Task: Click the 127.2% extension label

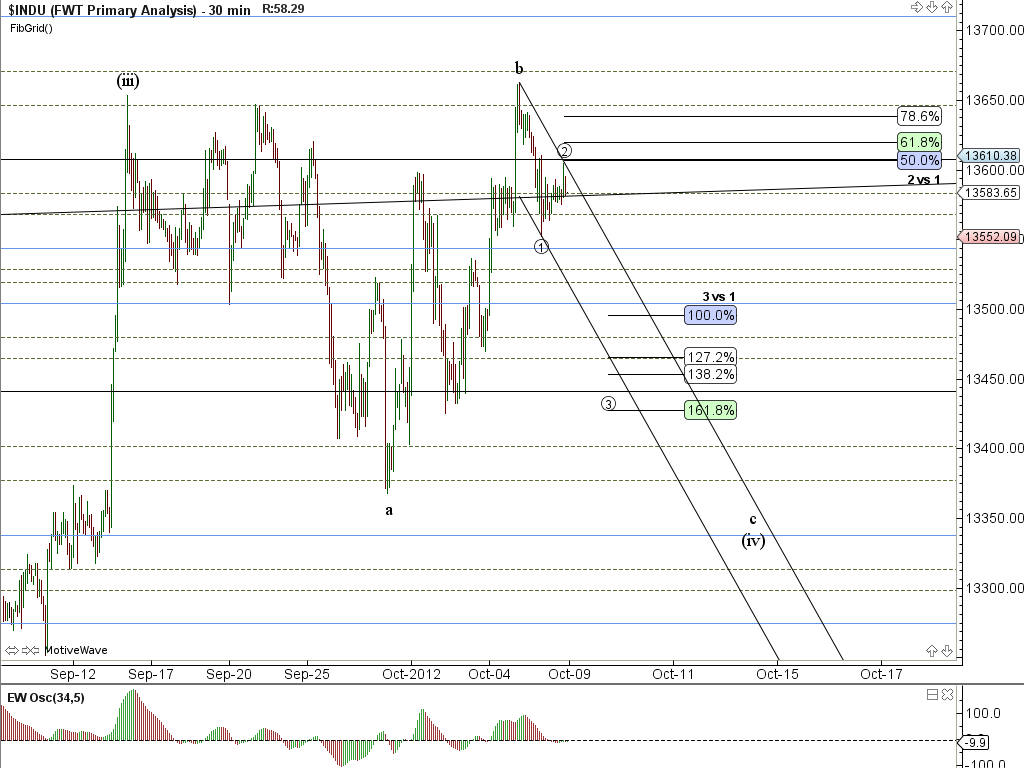Action: [x=711, y=357]
